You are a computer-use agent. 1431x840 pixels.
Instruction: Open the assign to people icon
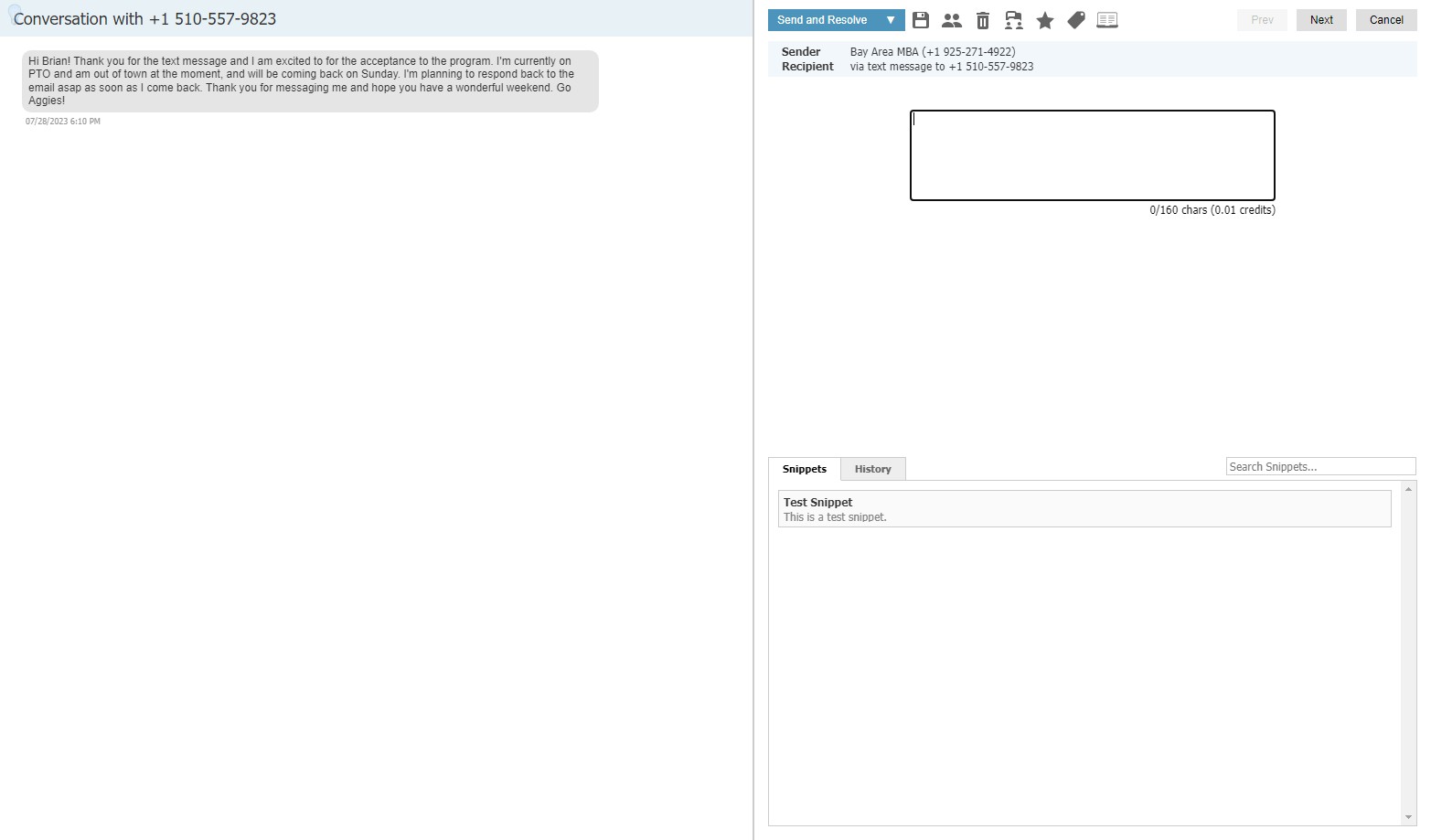click(952, 20)
